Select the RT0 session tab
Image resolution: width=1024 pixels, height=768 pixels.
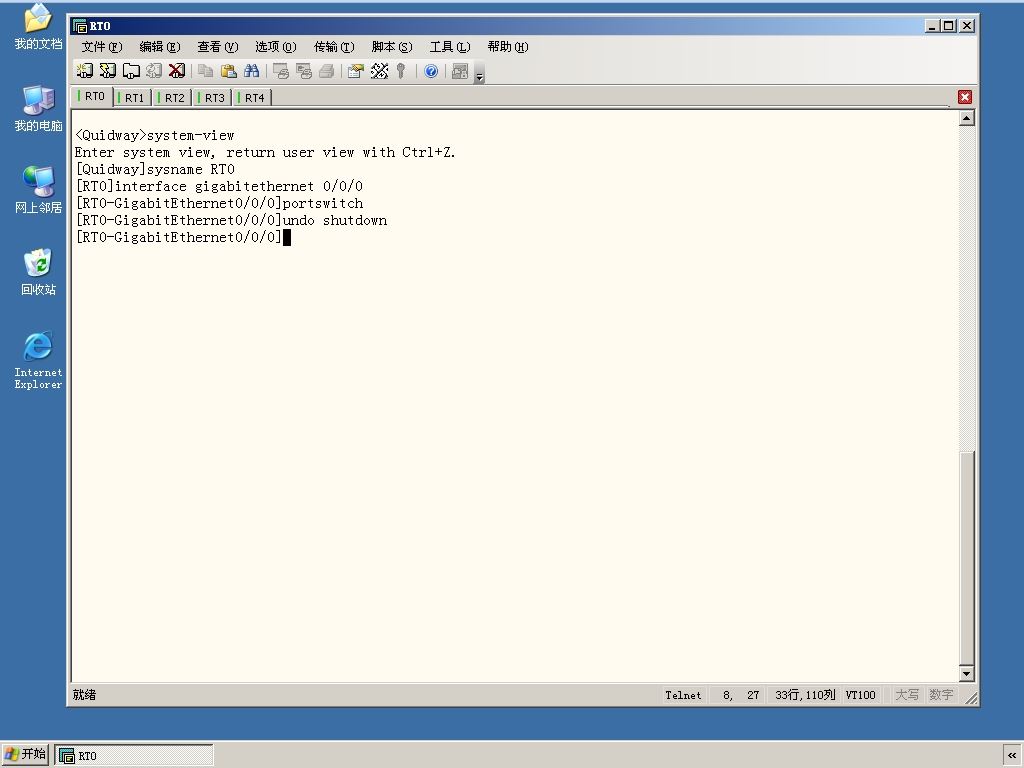tap(92, 96)
